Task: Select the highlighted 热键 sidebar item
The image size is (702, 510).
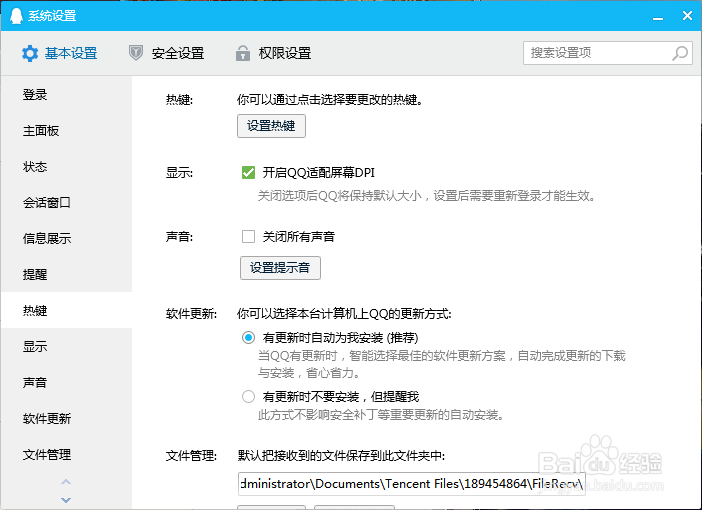Action: click(66, 310)
